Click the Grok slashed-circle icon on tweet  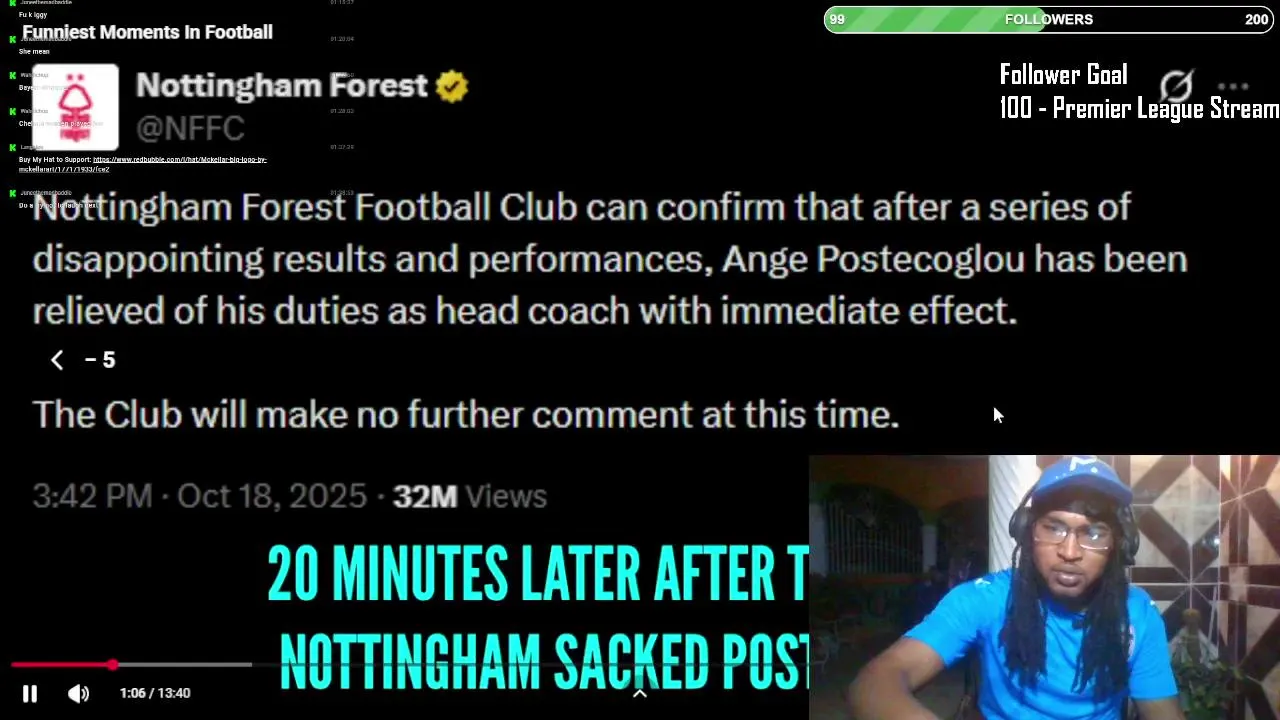(1177, 86)
